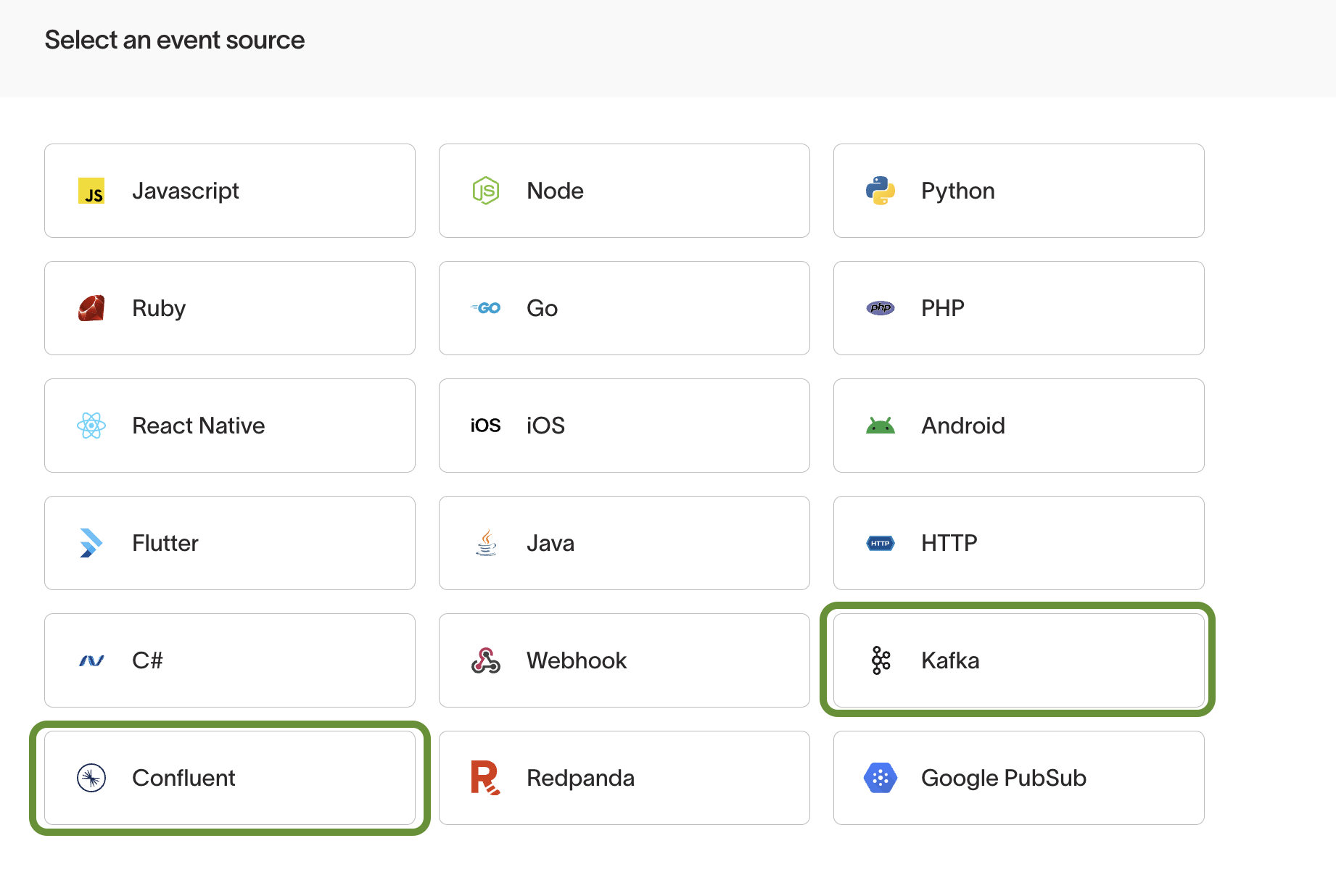
Task: Click the Android text label
Action: (963, 426)
